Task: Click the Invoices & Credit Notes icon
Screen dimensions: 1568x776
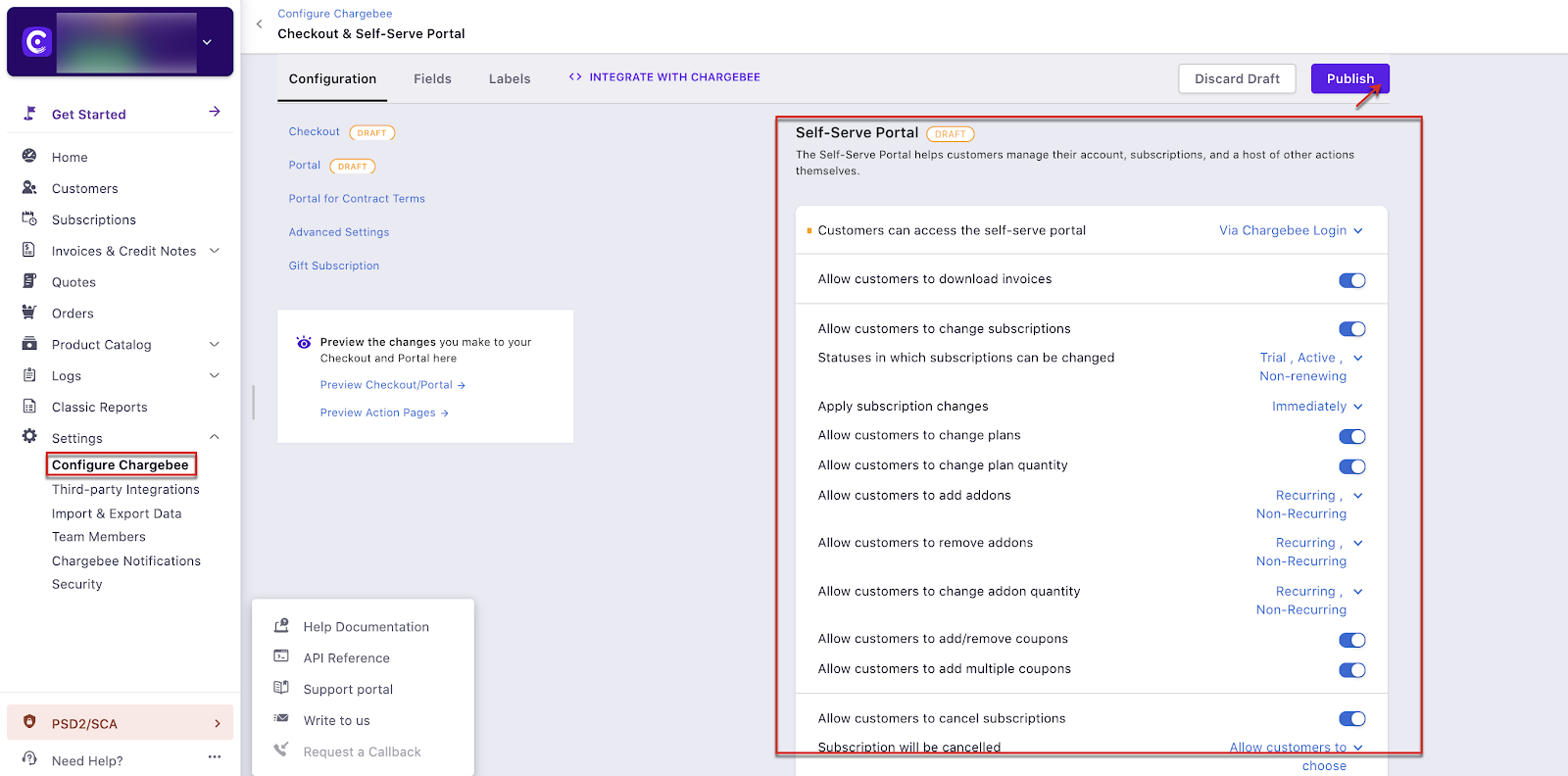Action: pos(29,250)
